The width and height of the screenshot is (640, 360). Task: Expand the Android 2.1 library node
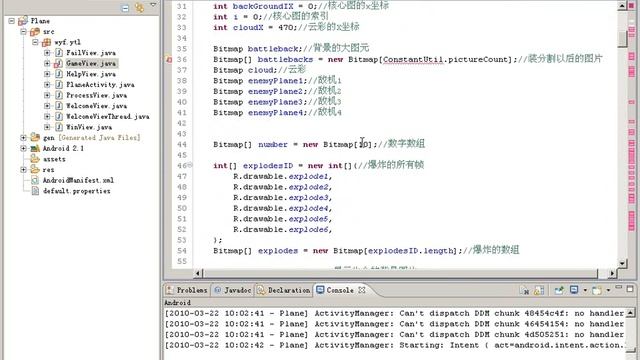click(24, 148)
